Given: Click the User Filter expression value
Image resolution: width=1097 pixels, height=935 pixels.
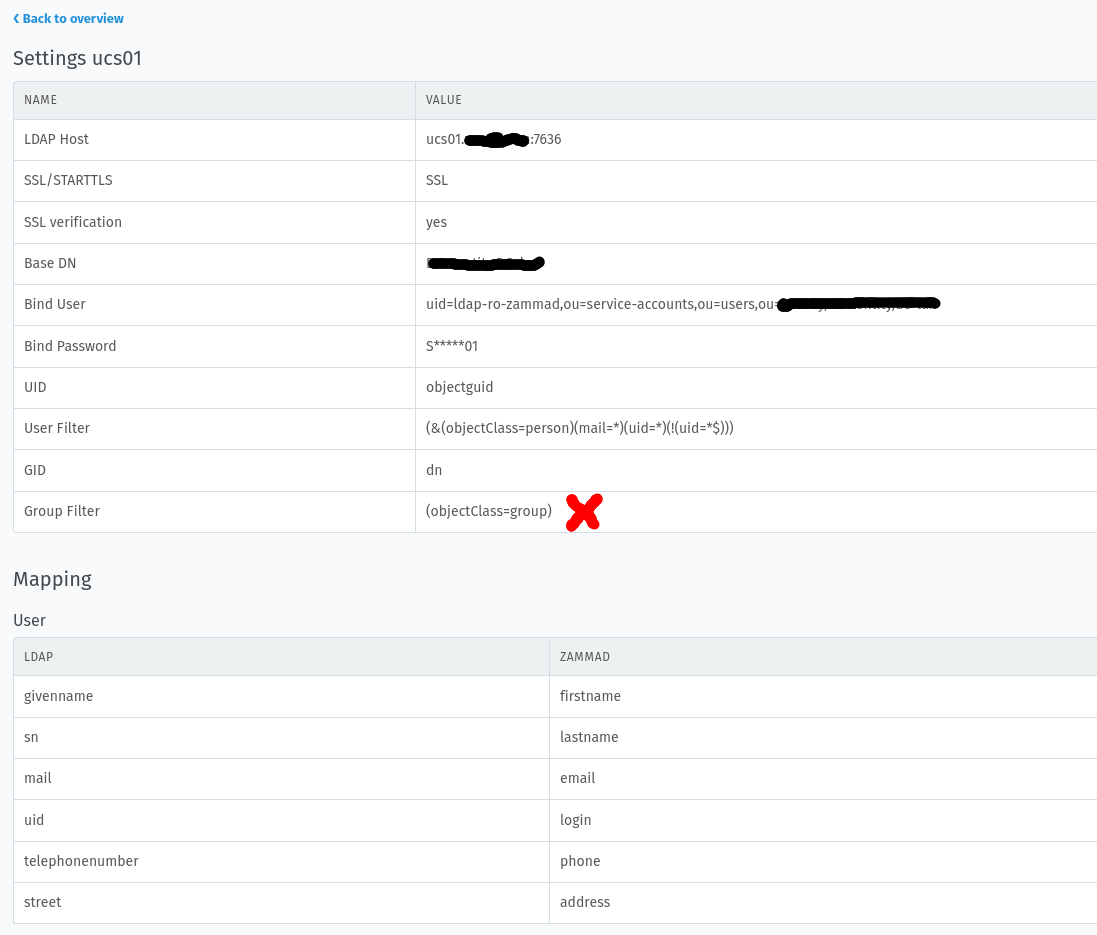Looking at the screenshot, I should 579,428.
